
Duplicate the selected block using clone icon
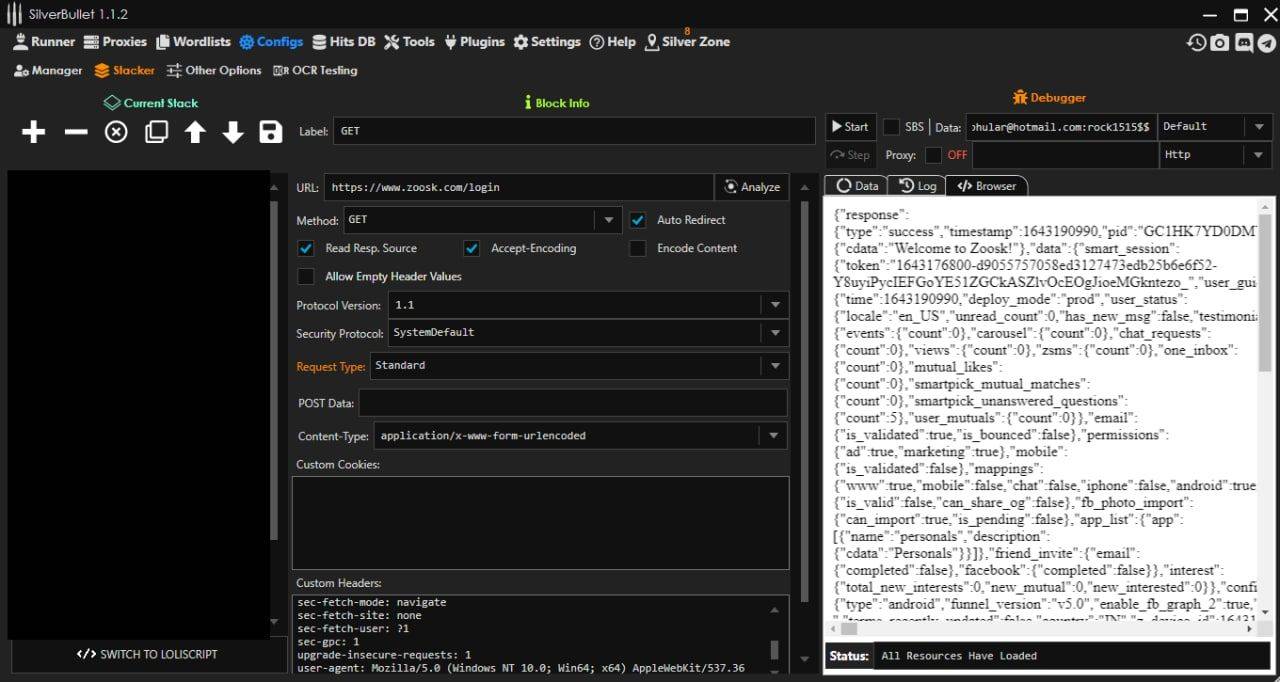(x=156, y=132)
